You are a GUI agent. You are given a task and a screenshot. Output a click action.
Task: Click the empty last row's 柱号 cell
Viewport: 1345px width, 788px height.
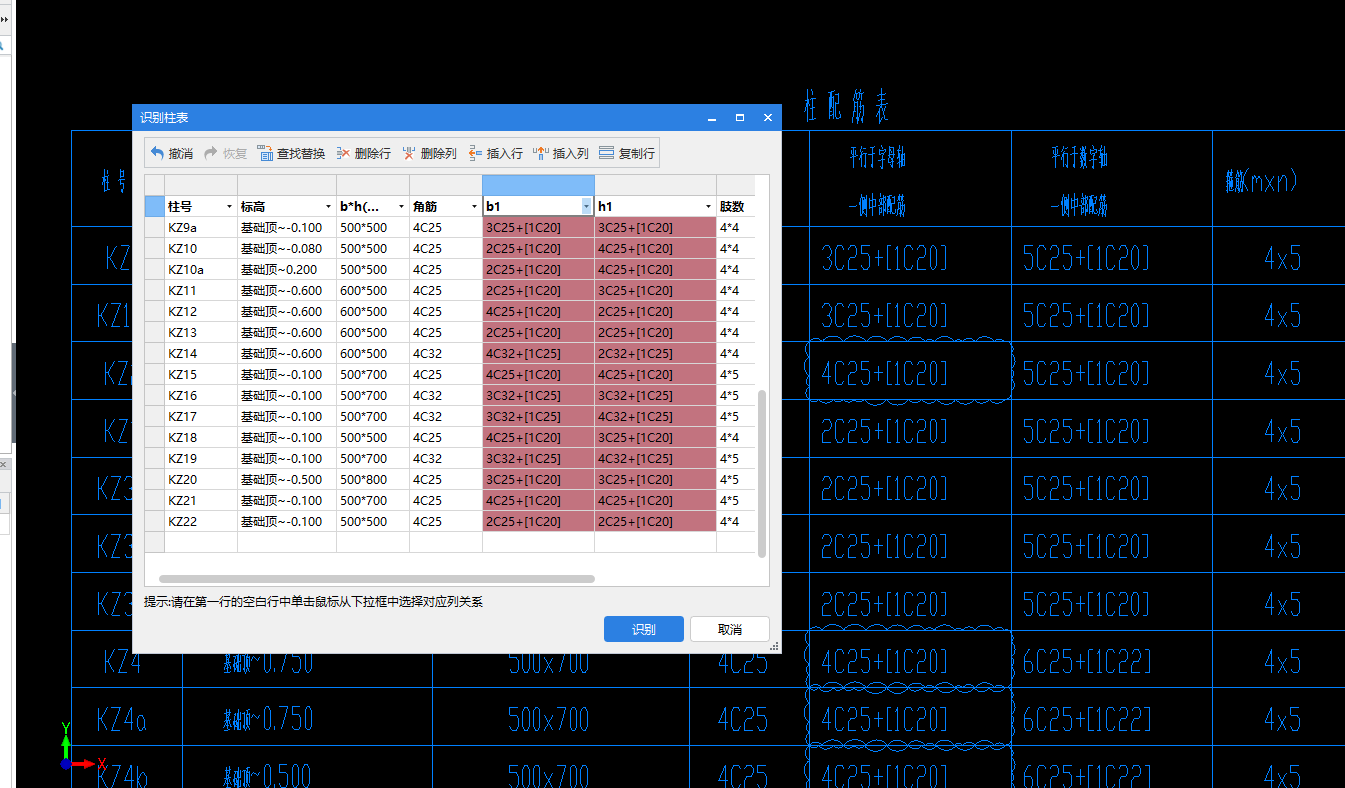click(x=201, y=542)
